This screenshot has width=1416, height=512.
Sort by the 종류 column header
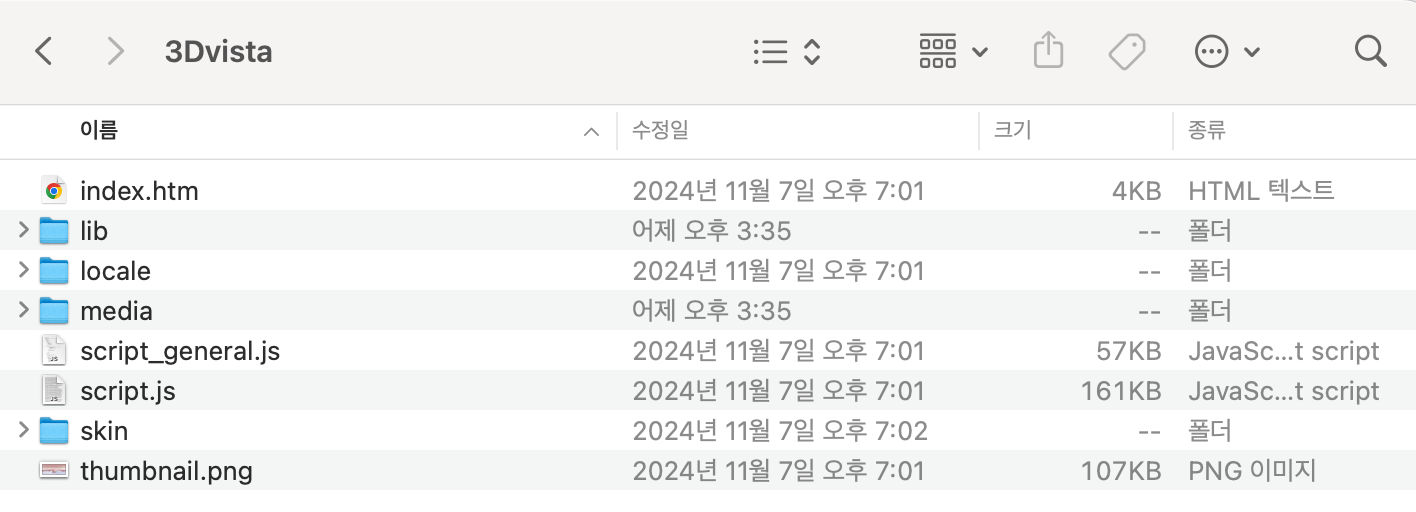tap(1207, 130)
